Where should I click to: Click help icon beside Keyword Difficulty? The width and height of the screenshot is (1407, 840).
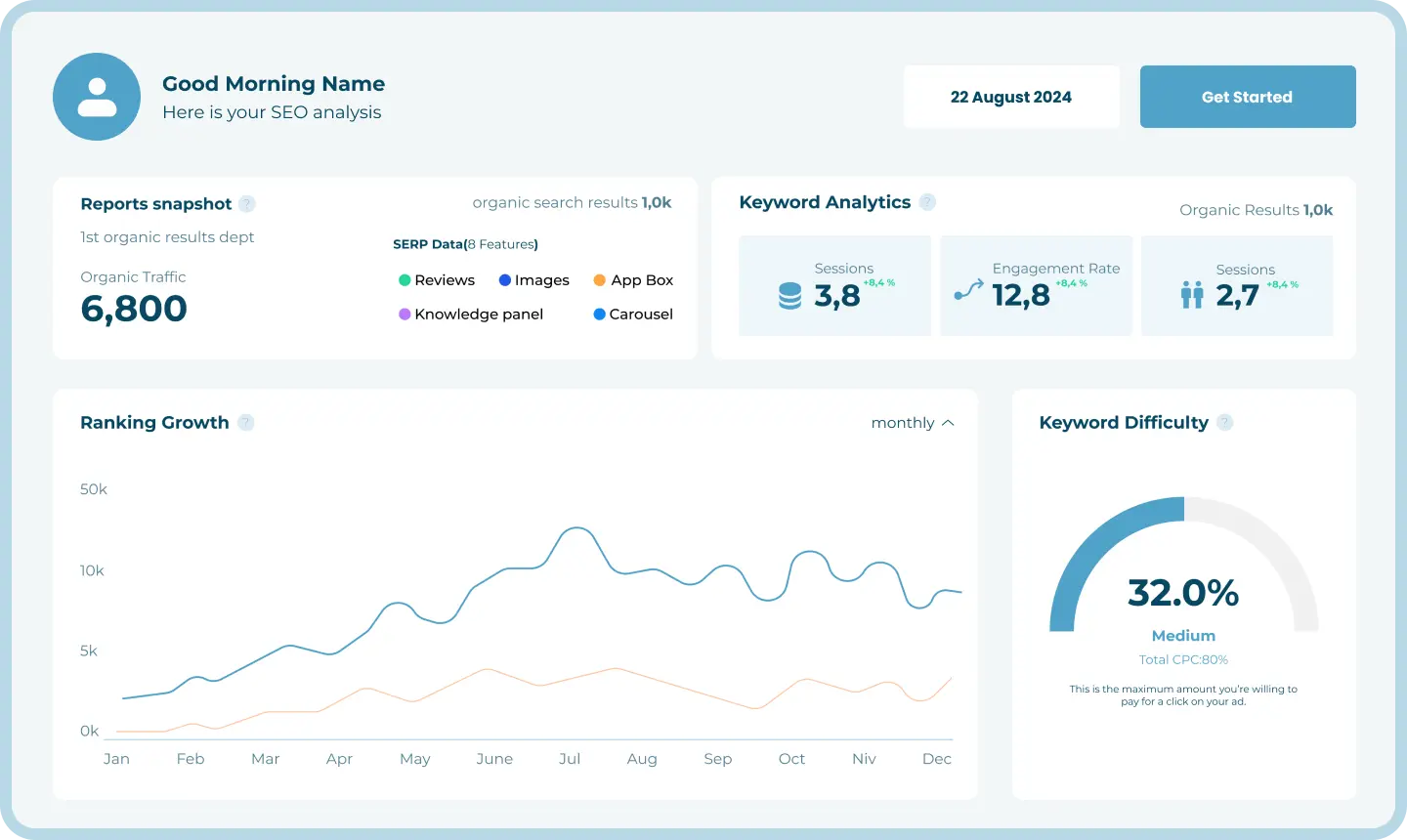coord(1225,422)
